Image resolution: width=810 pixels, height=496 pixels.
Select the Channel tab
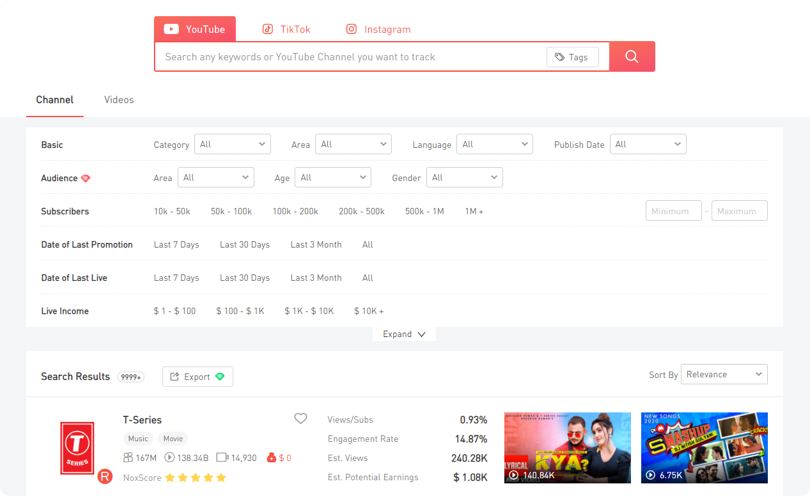coord(55,100)
